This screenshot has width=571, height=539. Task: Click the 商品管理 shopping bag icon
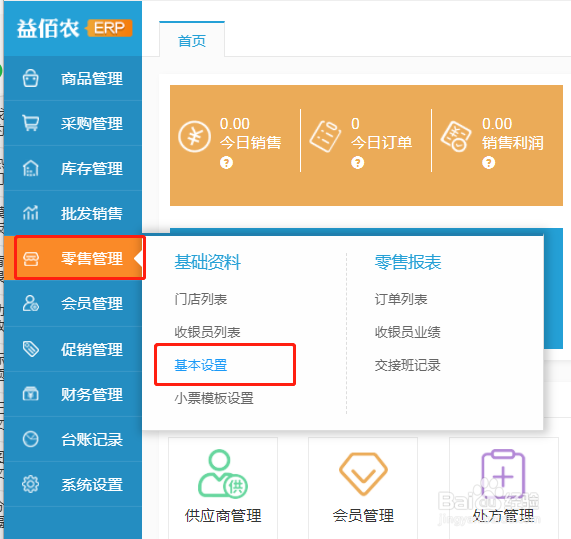(x=31, y=78)
